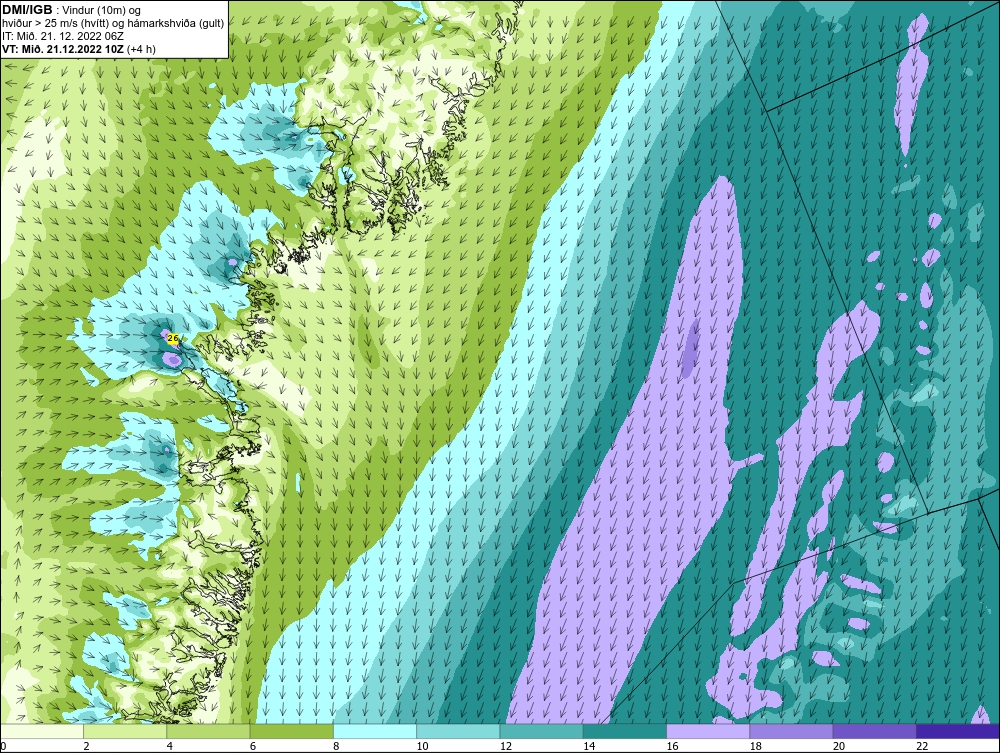Click the legend label '6'
Image resolution: width=1000 pixels, height=753 pixels.
tap(253, 746)
